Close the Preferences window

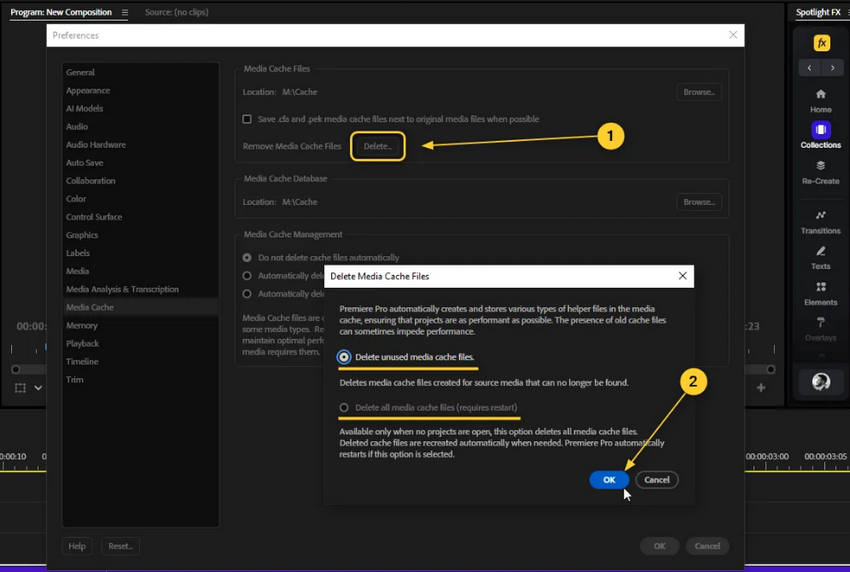[x=733, y=35]
